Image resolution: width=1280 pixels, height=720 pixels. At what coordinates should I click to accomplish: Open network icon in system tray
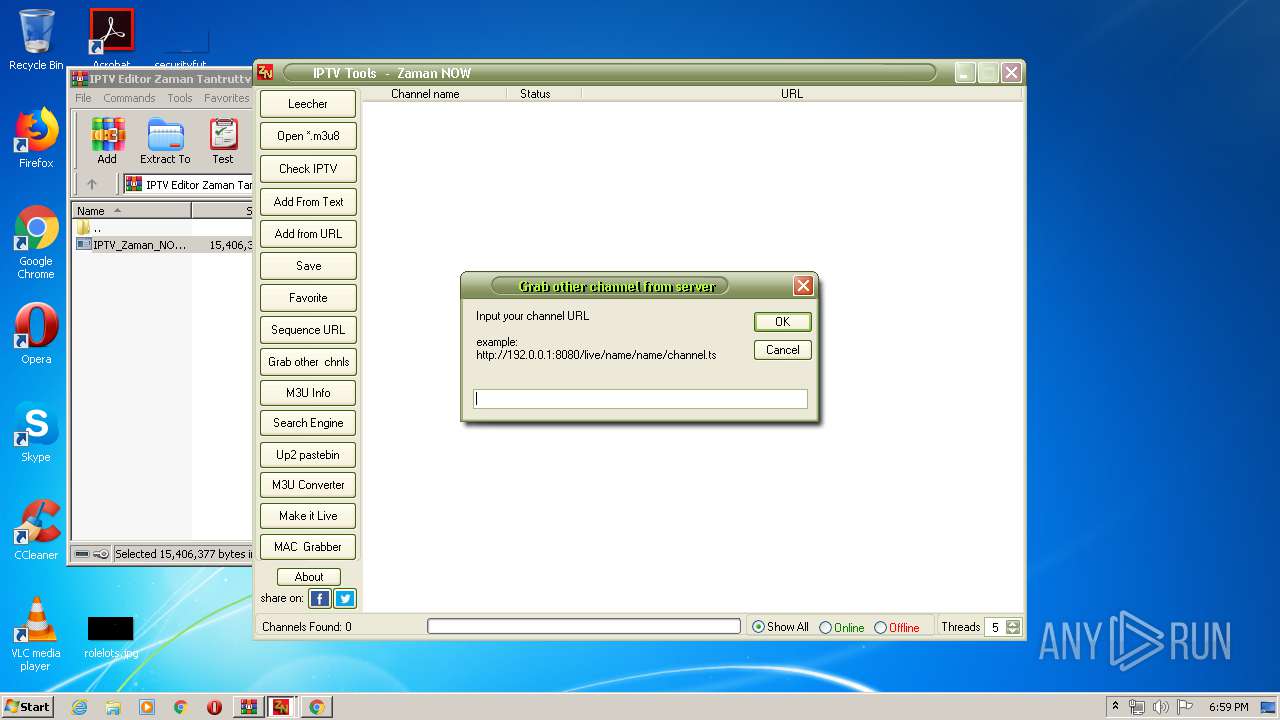[1137, 707]
